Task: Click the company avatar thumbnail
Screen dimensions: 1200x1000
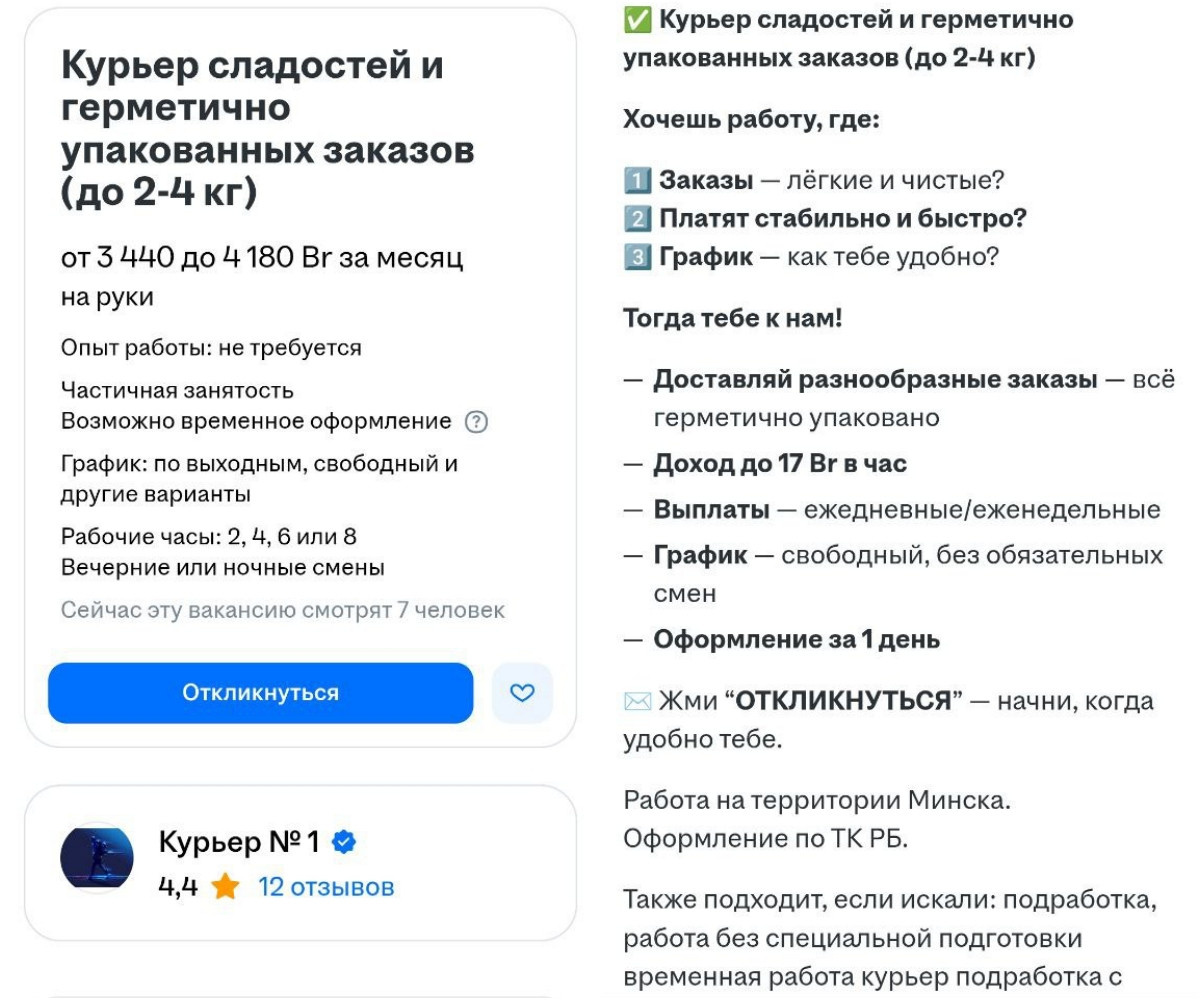Action: tap(100, 860)
